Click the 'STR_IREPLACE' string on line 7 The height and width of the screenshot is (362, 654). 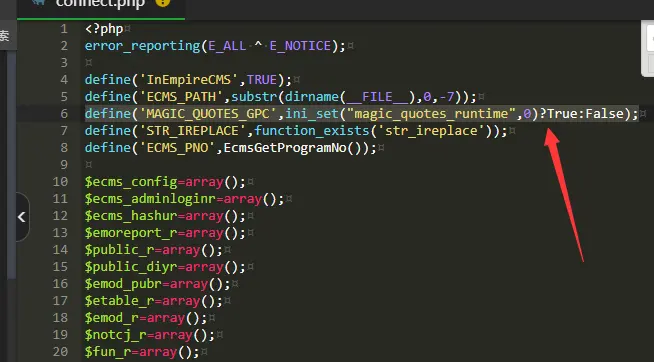pos(192,131)
